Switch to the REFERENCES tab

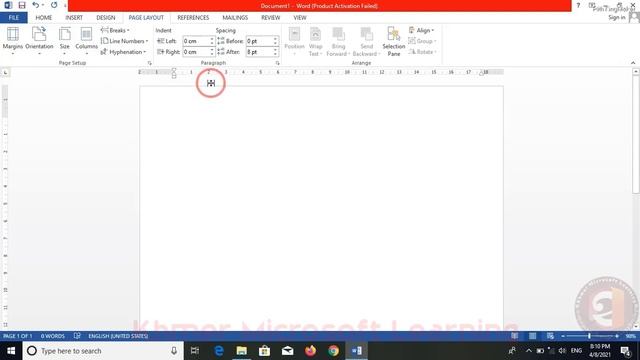click(x=193, y=18)
